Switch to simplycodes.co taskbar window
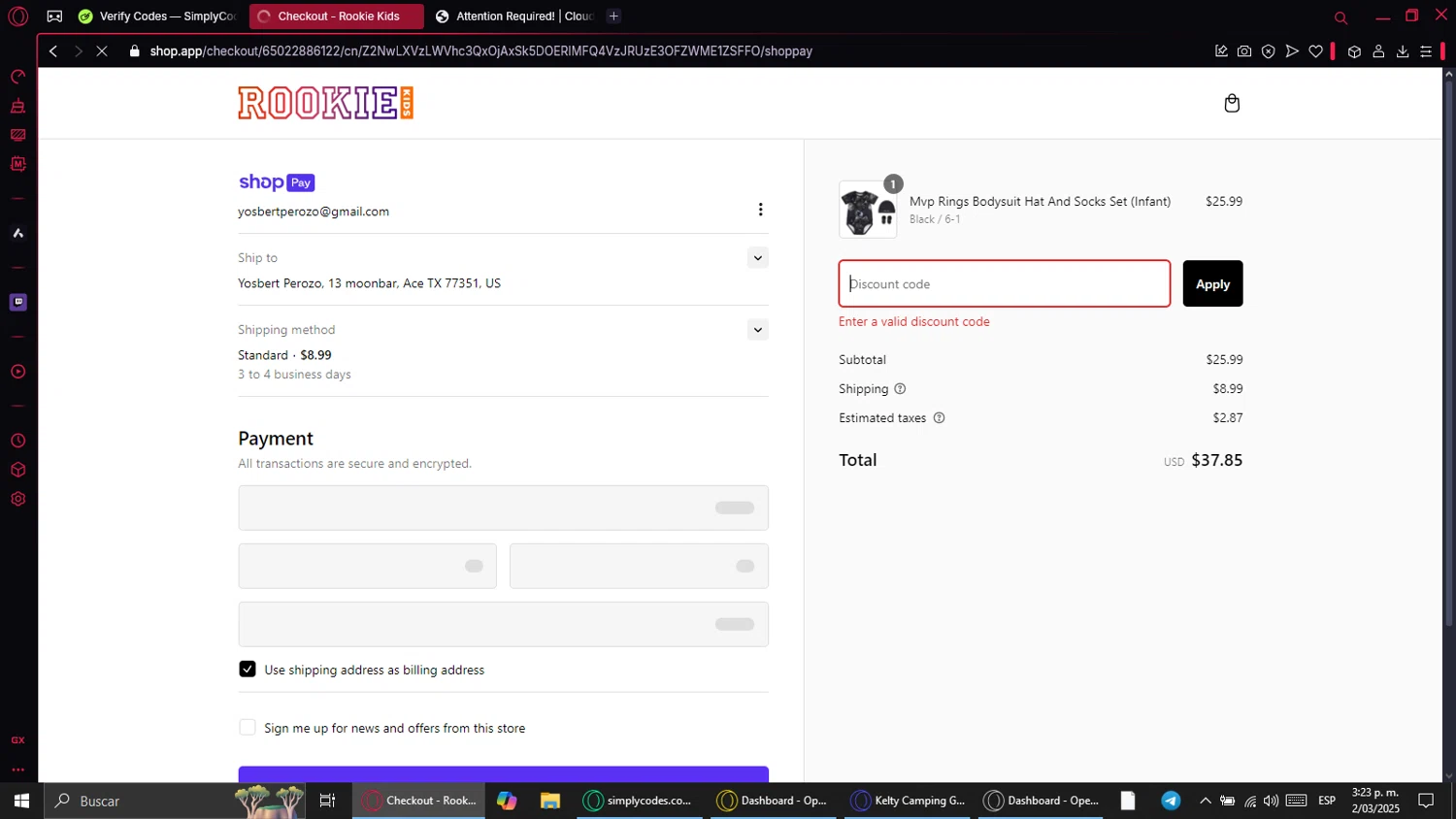 tap(641, 801)
